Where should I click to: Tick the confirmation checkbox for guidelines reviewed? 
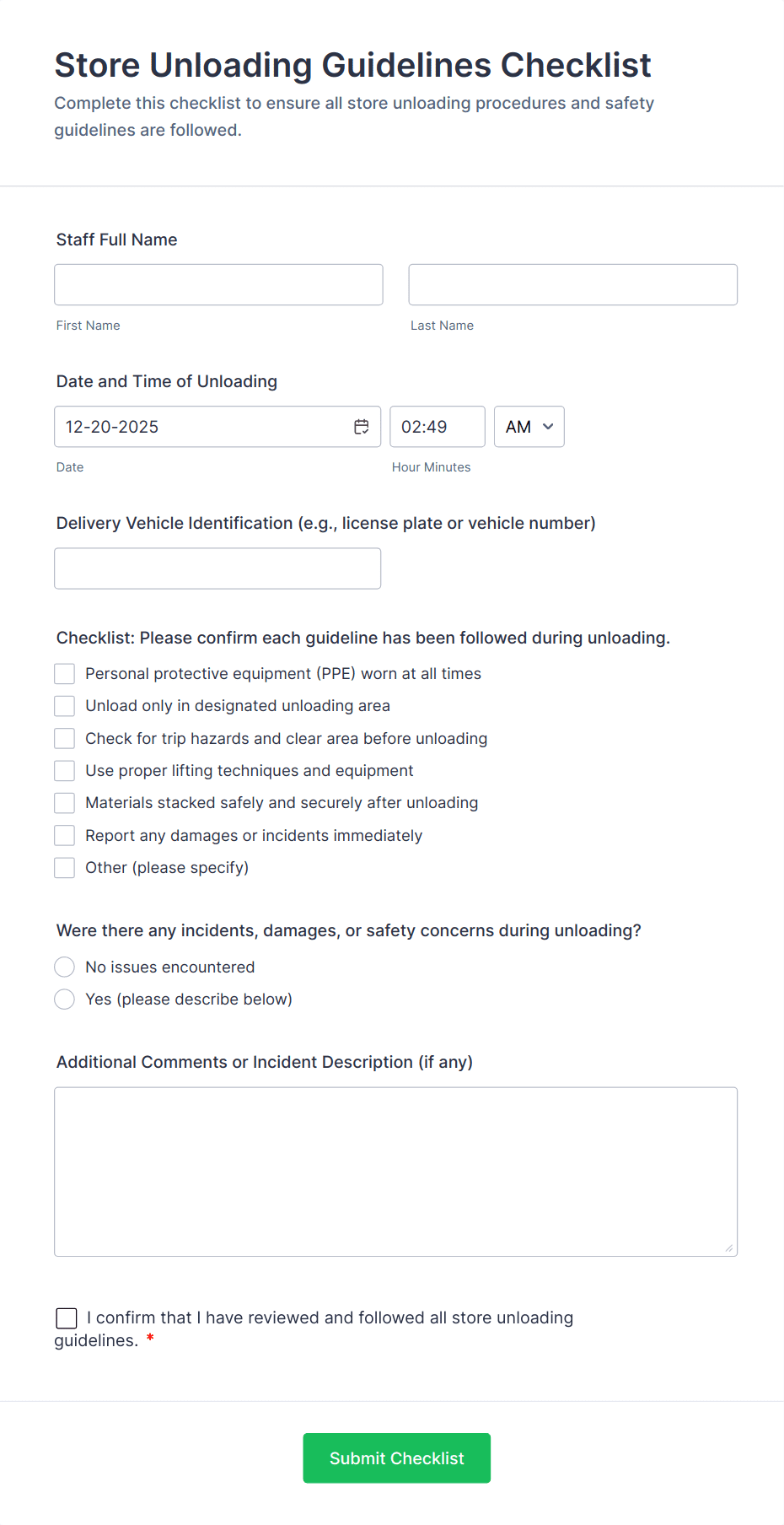(67, 1318)
